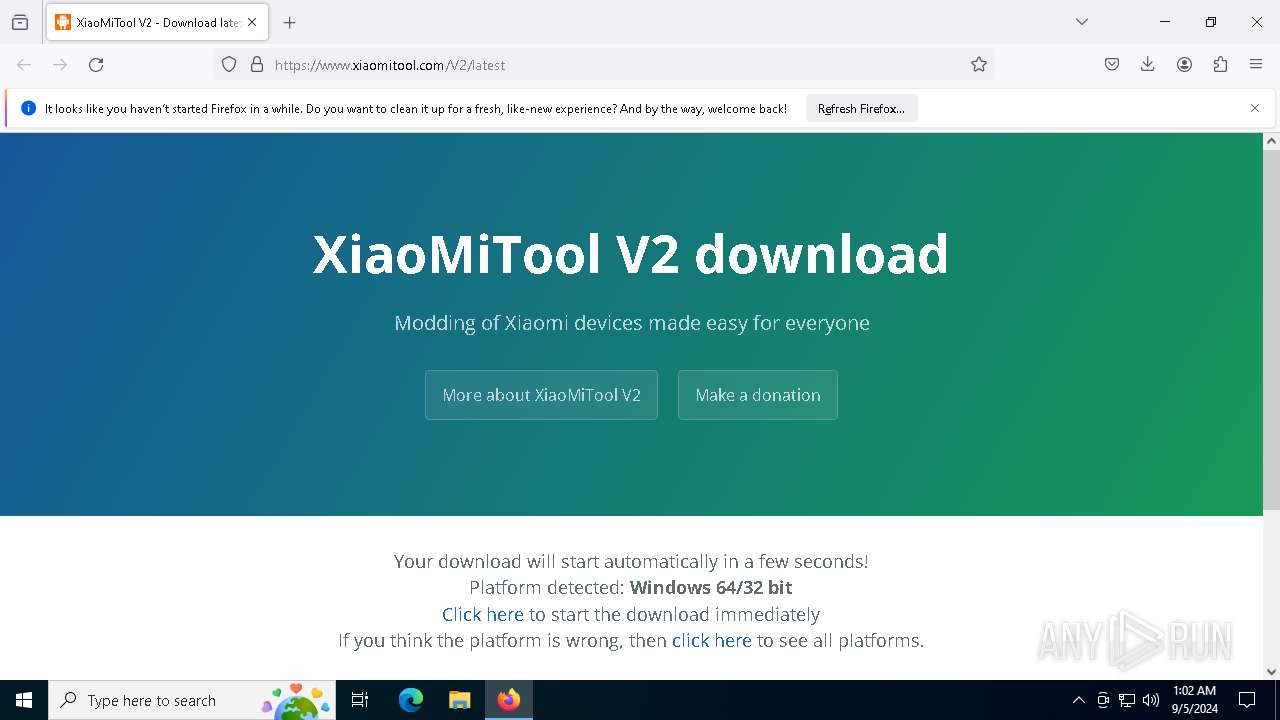The width and height of the screenshot is (1280, 720).
Task: Open a new tab with plus button
Action: [290, 22]
